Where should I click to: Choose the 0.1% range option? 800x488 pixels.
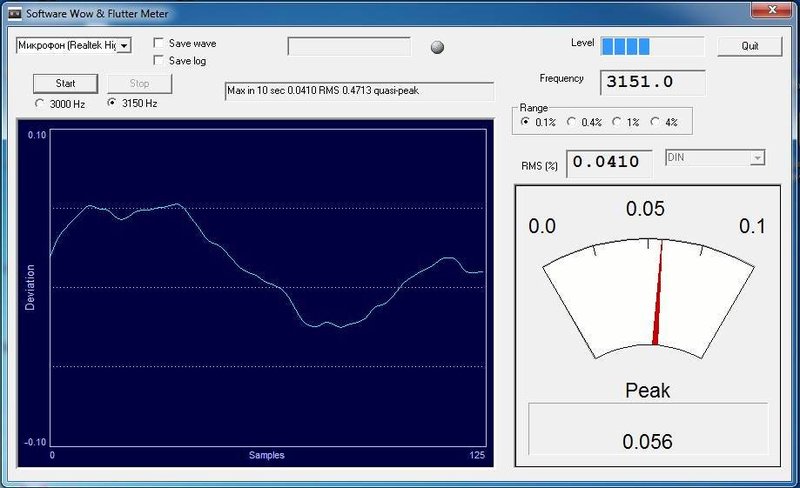coord(524,121)
